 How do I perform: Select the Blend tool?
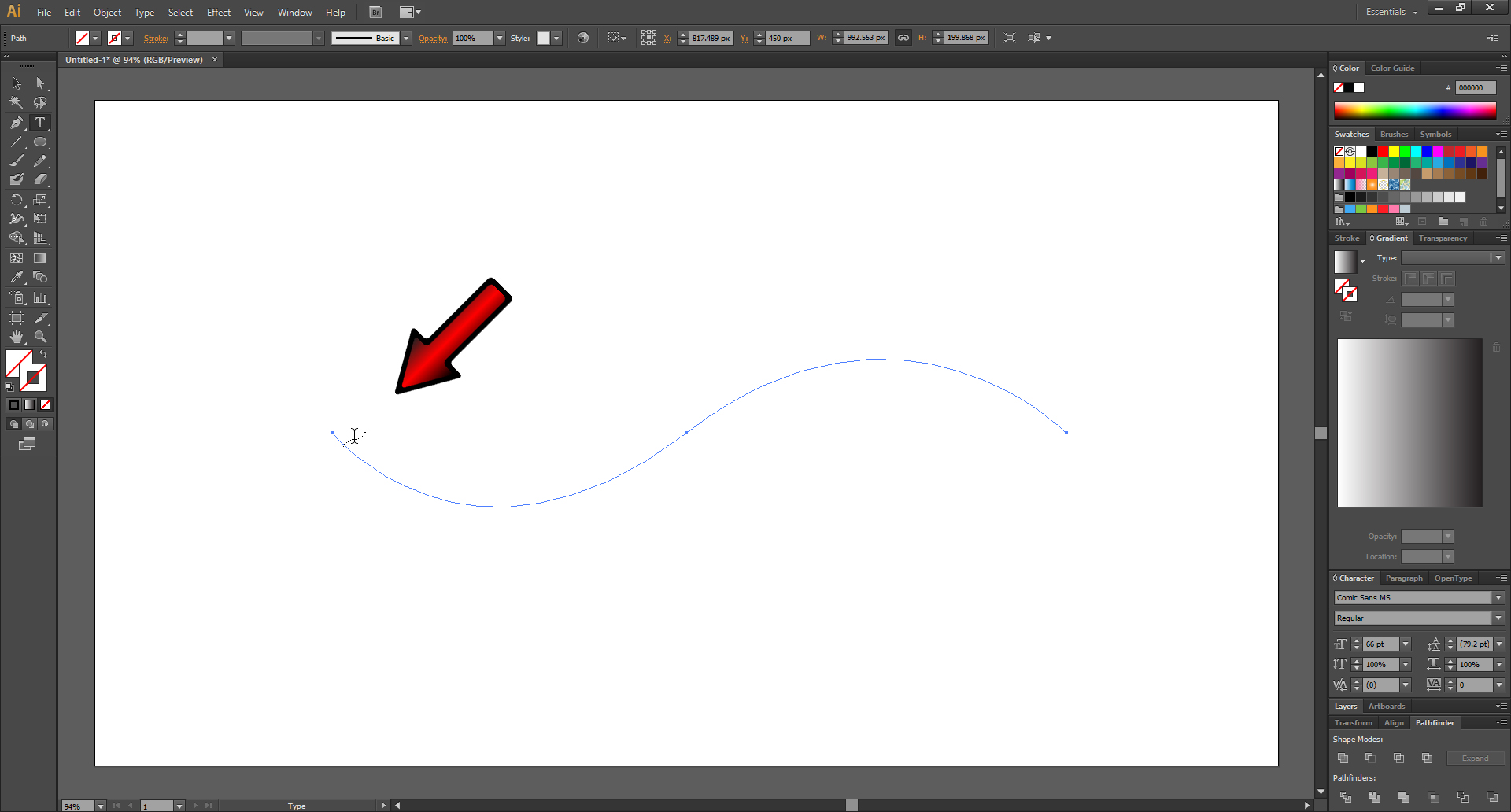click(x=40, y=277)
